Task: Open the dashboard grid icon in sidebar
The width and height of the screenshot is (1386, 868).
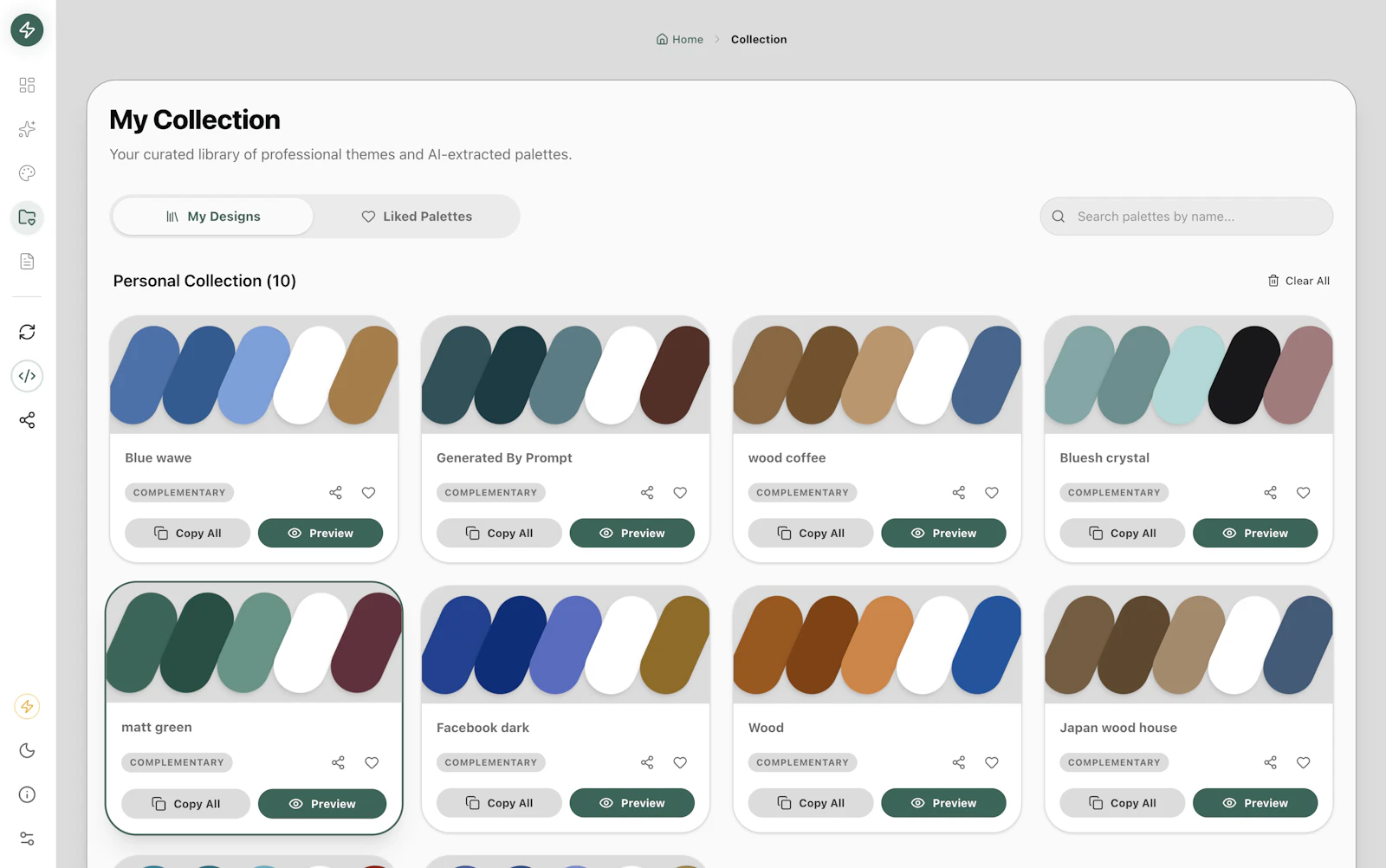Action: click(x=27, y=85)
